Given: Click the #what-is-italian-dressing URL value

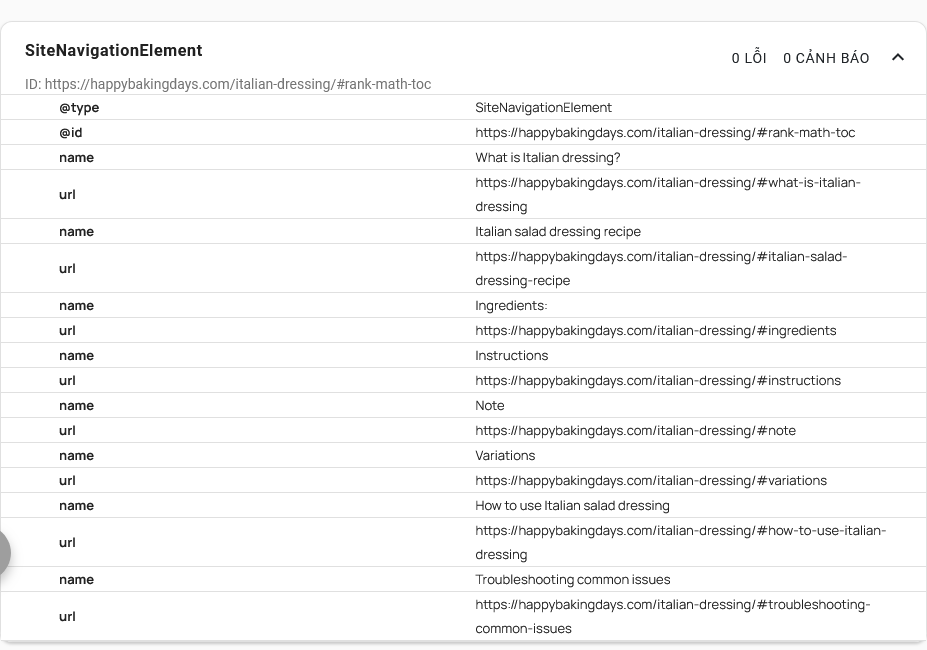Looking at the screenshot, I should (x=667, y=194).
